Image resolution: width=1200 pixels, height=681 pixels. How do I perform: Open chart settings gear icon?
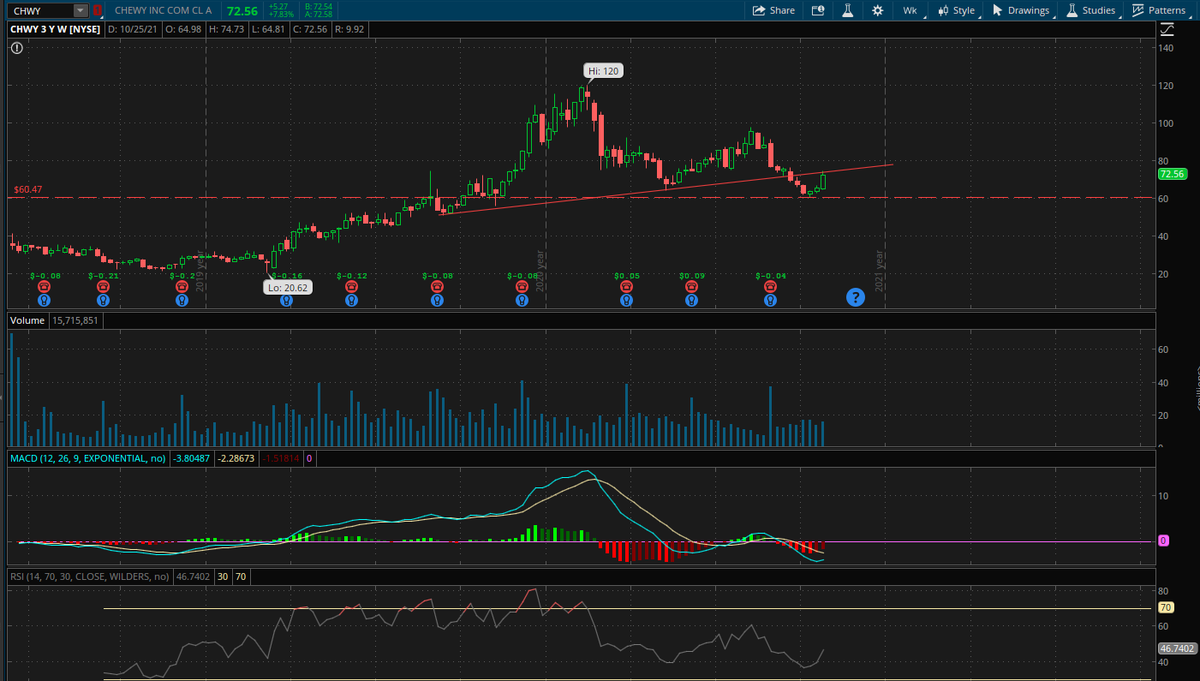tap(877, 10)
